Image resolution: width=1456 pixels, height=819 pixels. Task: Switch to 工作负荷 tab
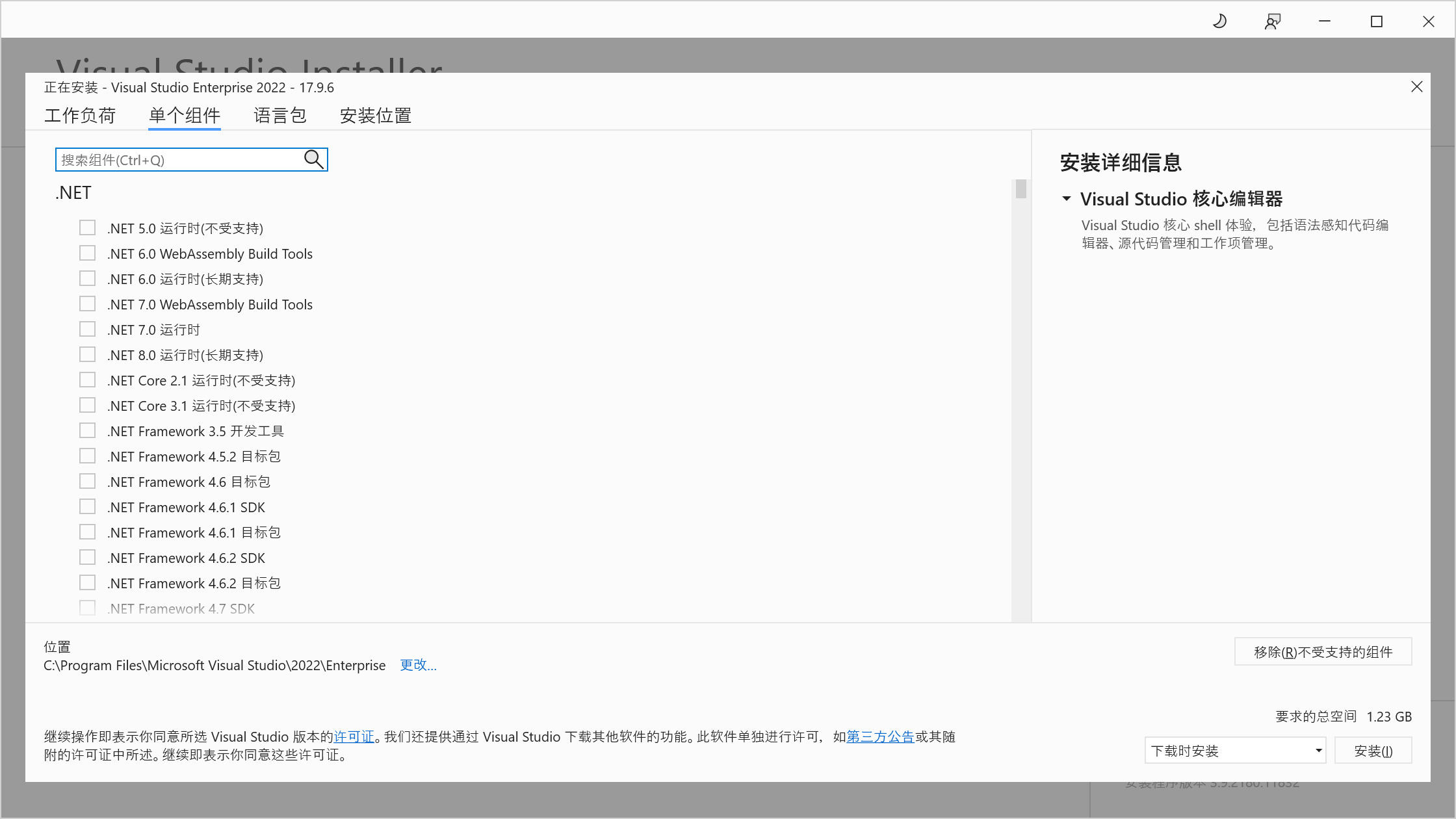coord(79,116)
